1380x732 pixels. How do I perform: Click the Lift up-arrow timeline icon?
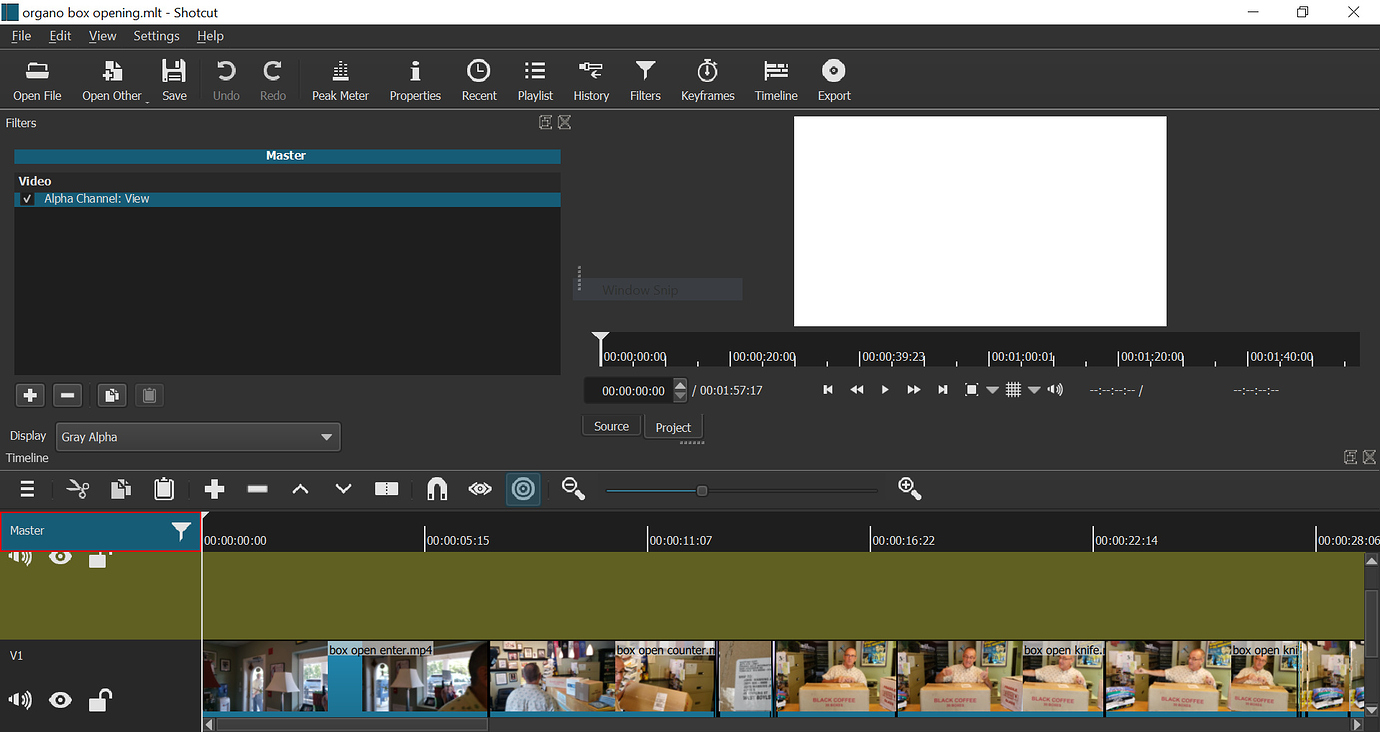300,489
